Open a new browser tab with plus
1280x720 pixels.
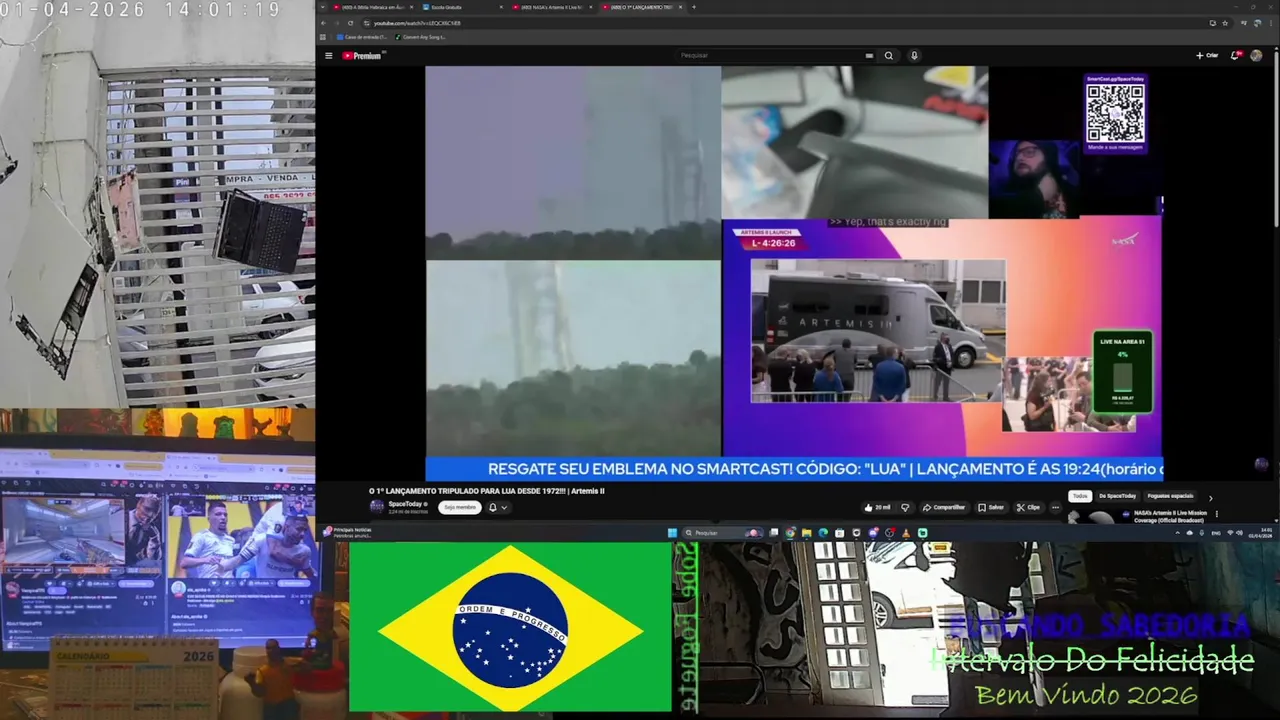click(x=694, y=7)
